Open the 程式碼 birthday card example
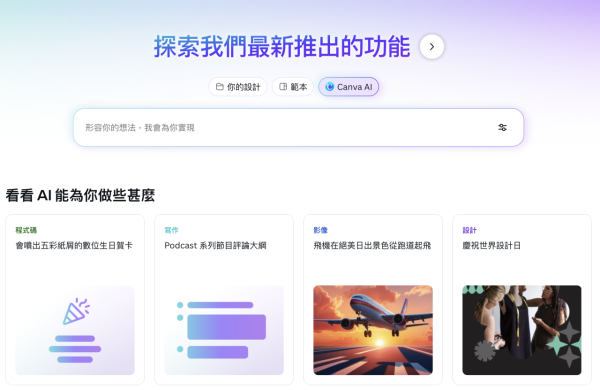 click(x=75, y=300)
